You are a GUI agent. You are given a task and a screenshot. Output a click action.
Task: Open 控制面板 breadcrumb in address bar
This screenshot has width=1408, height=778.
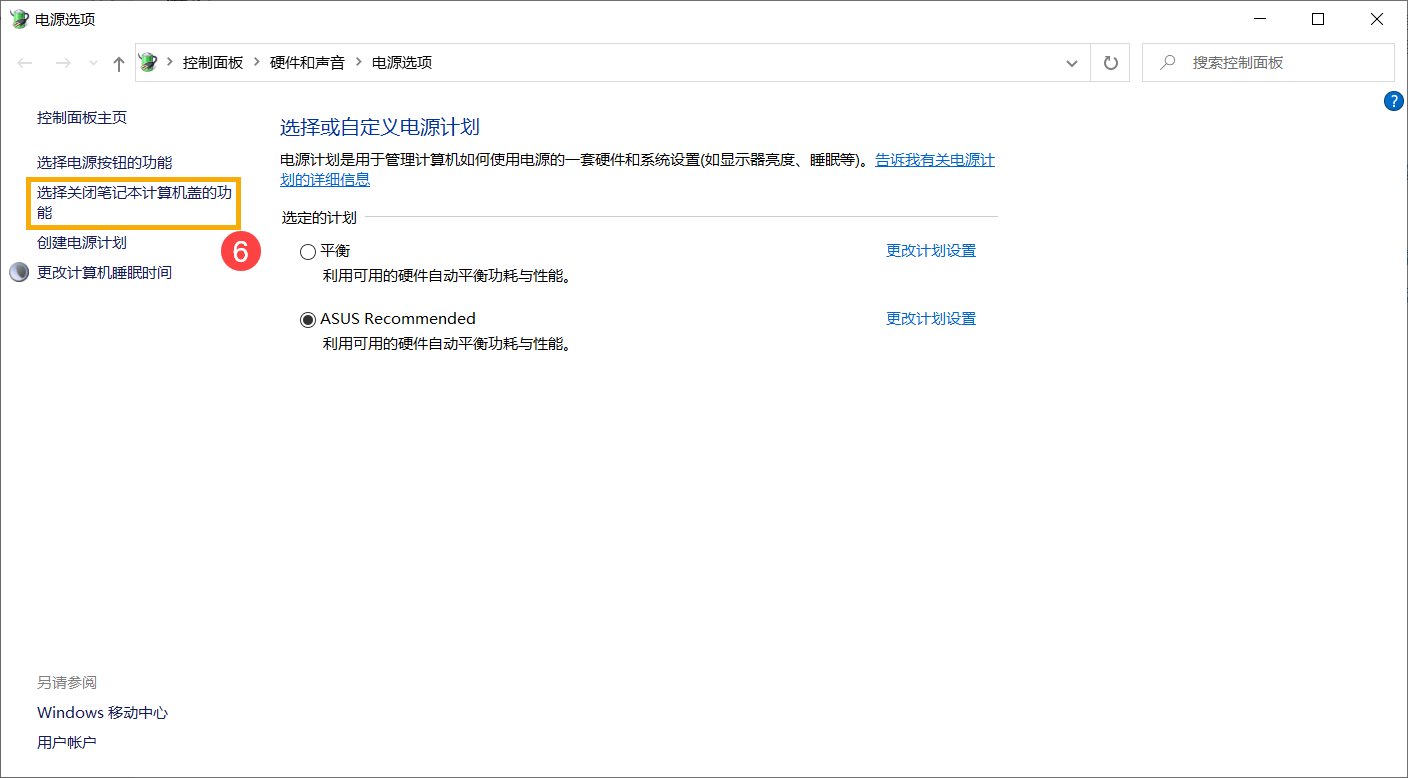(213, 62)
